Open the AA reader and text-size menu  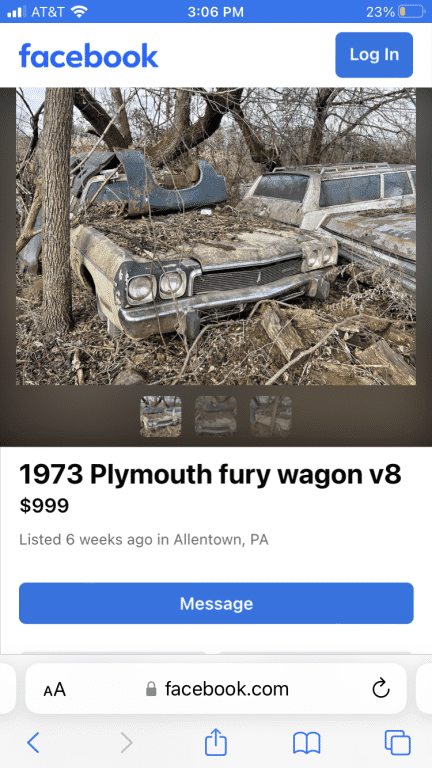54,690
